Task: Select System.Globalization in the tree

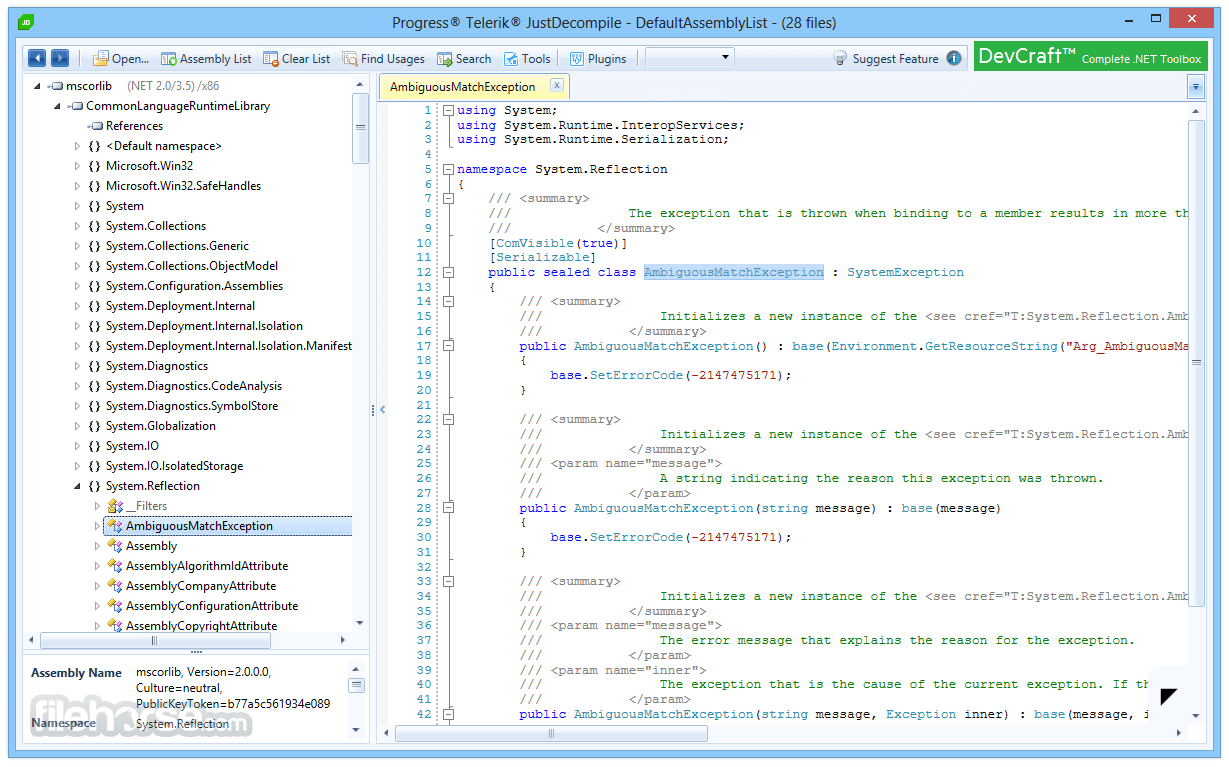Action: click(x=160, y=426)
